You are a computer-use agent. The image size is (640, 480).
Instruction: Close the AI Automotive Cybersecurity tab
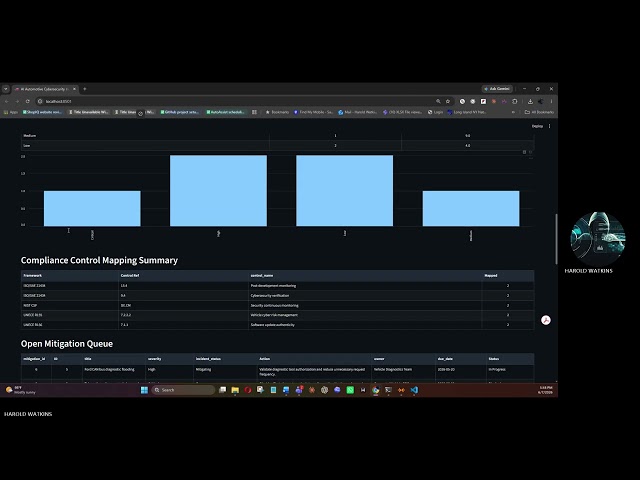click(74, 89)
